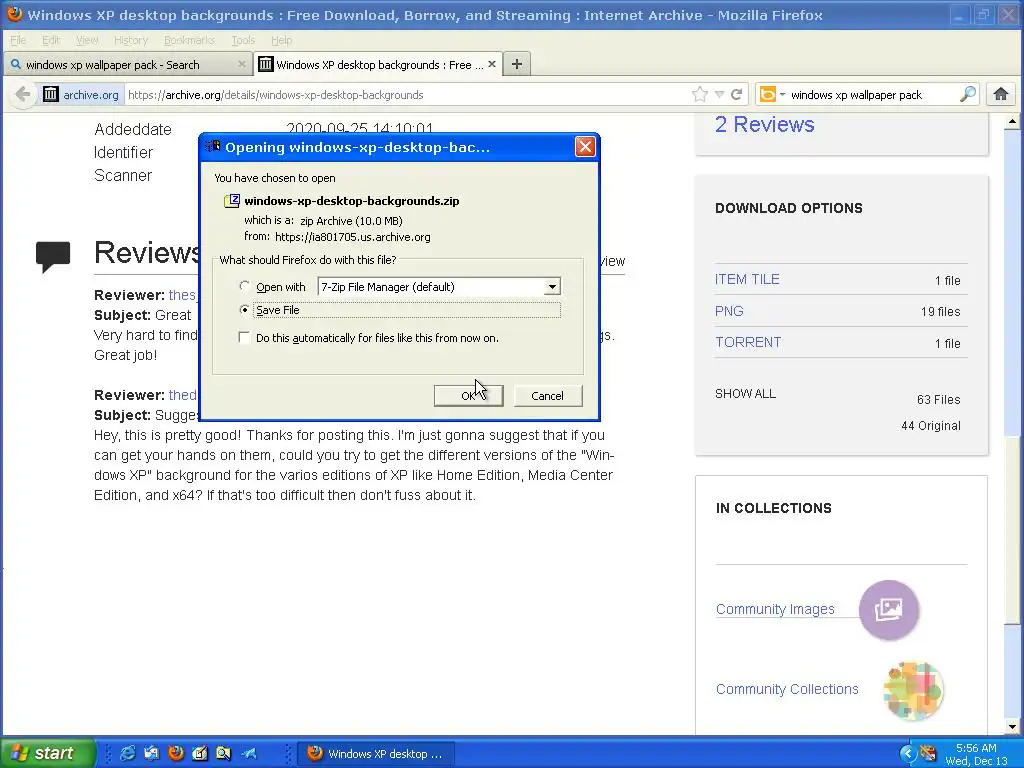This screenshot has height=768, width=1024.
Task: Go to the Firefox home page icon
Action: coord(1001,95)
